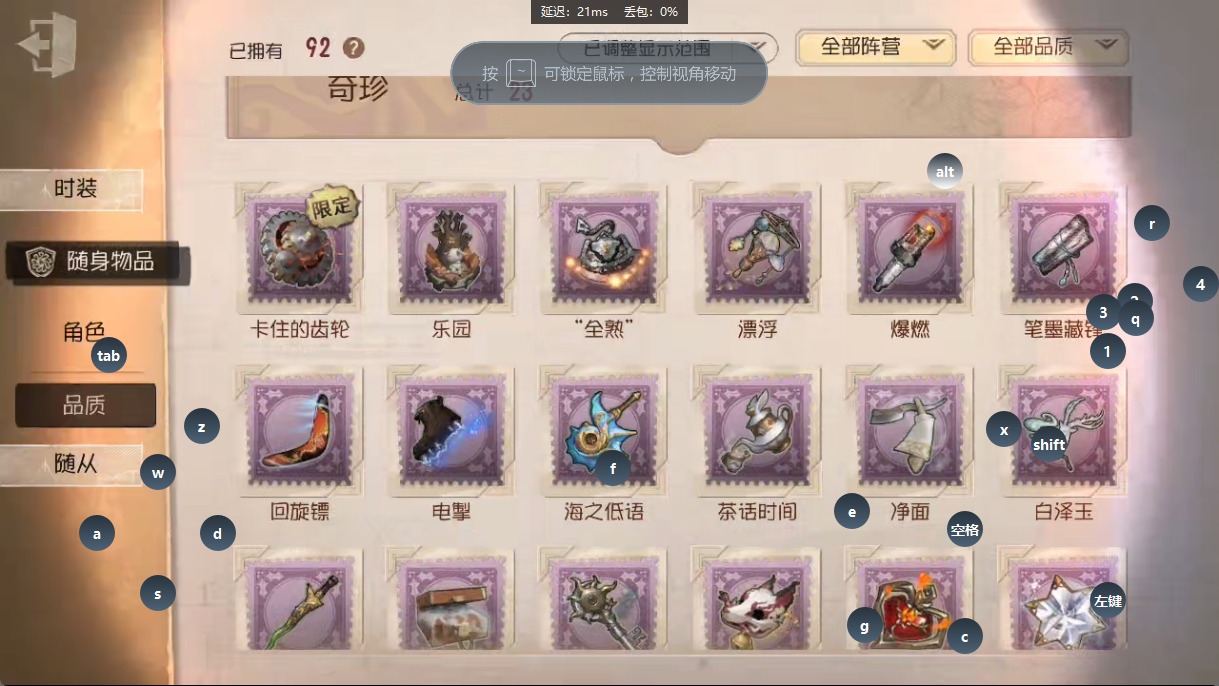The image size is (1219, 686).
Task: Click the exit door icon
Action: (47, 45)
